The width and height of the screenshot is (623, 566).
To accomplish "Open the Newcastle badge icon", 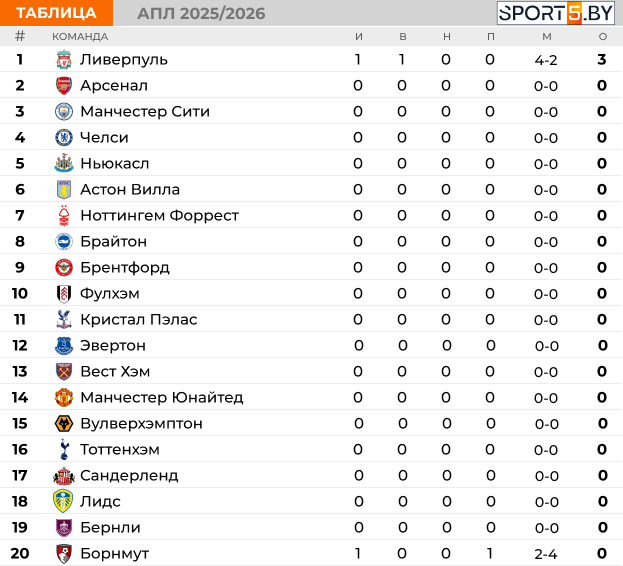I will pyautogui.click(x=64, y=163).
